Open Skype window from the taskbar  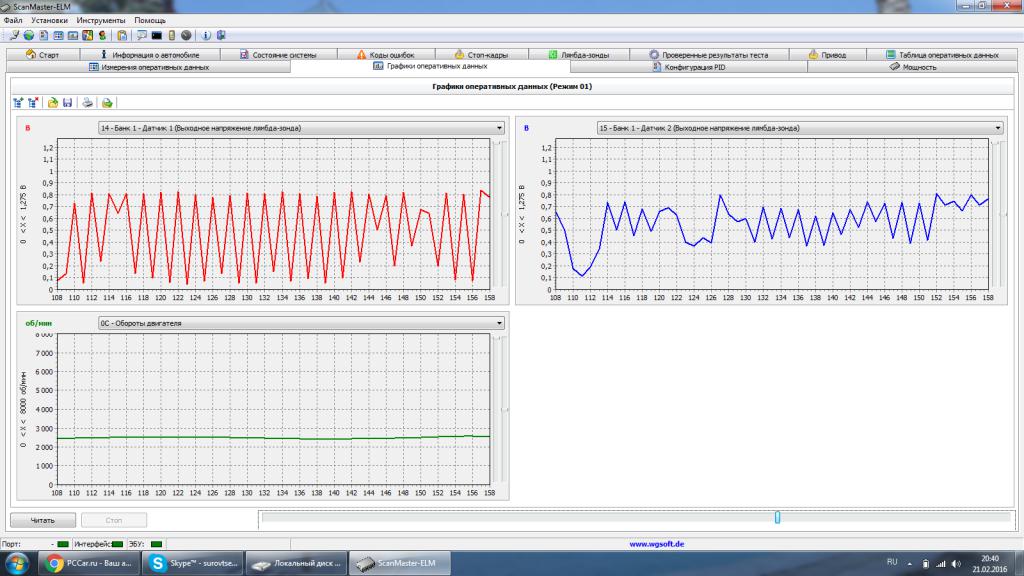coord(192,563)
